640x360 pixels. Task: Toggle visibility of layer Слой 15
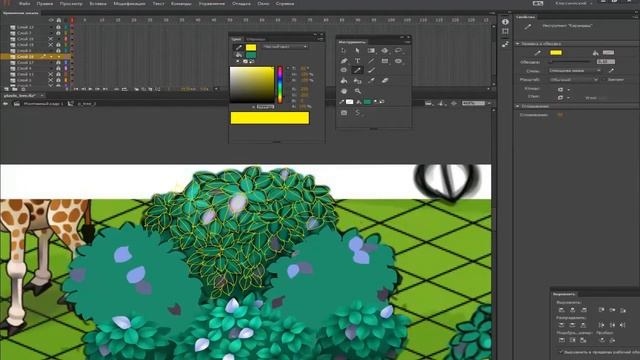tap(51, 45)
